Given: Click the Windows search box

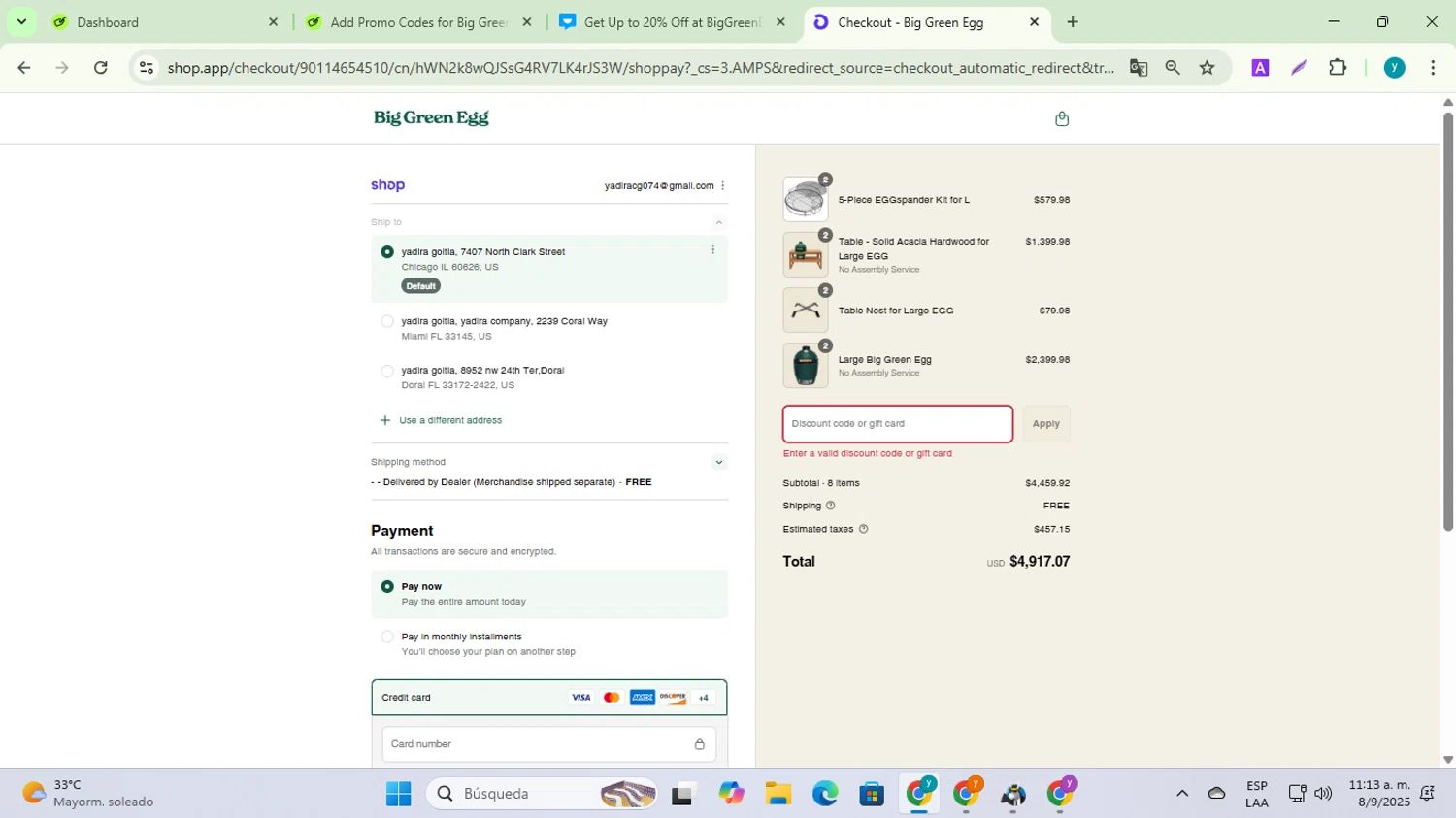Looking at the screenshot, I should 540,794.
